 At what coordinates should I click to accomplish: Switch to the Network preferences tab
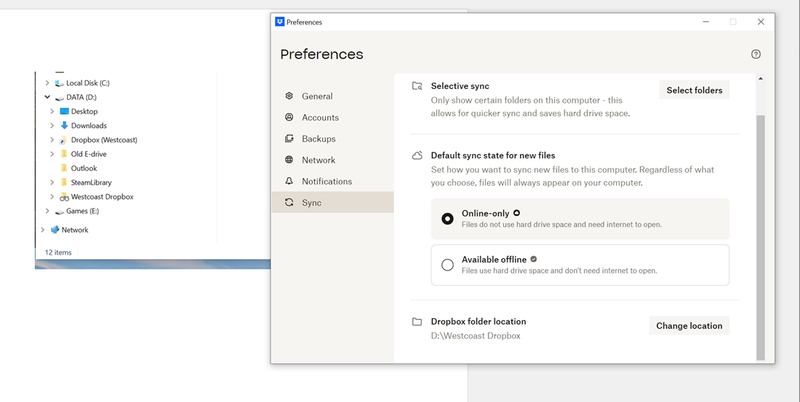pos(318,160)
